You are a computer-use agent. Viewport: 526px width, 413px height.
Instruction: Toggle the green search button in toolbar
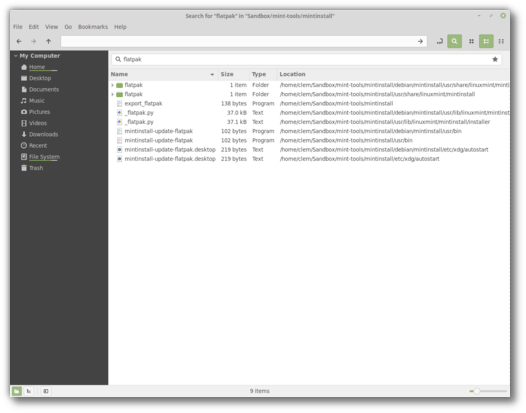(454, 41)
